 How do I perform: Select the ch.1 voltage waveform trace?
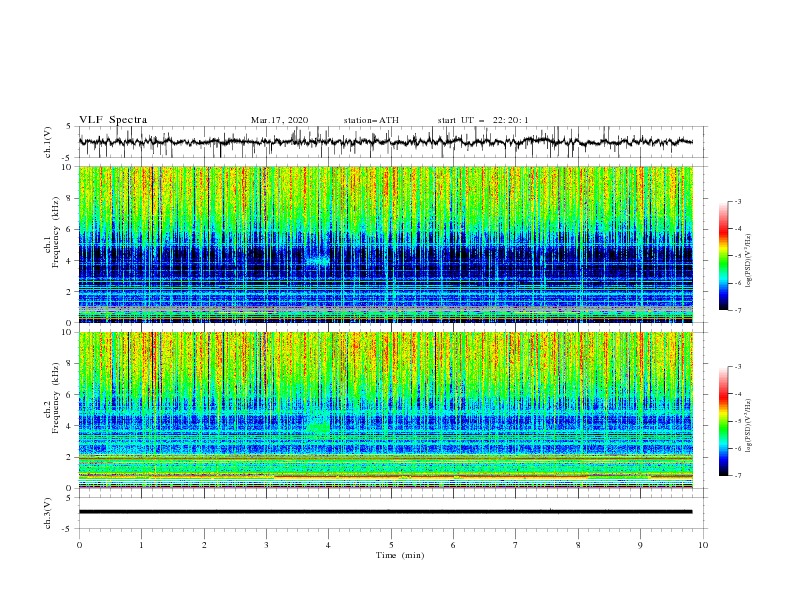point(385,142)
